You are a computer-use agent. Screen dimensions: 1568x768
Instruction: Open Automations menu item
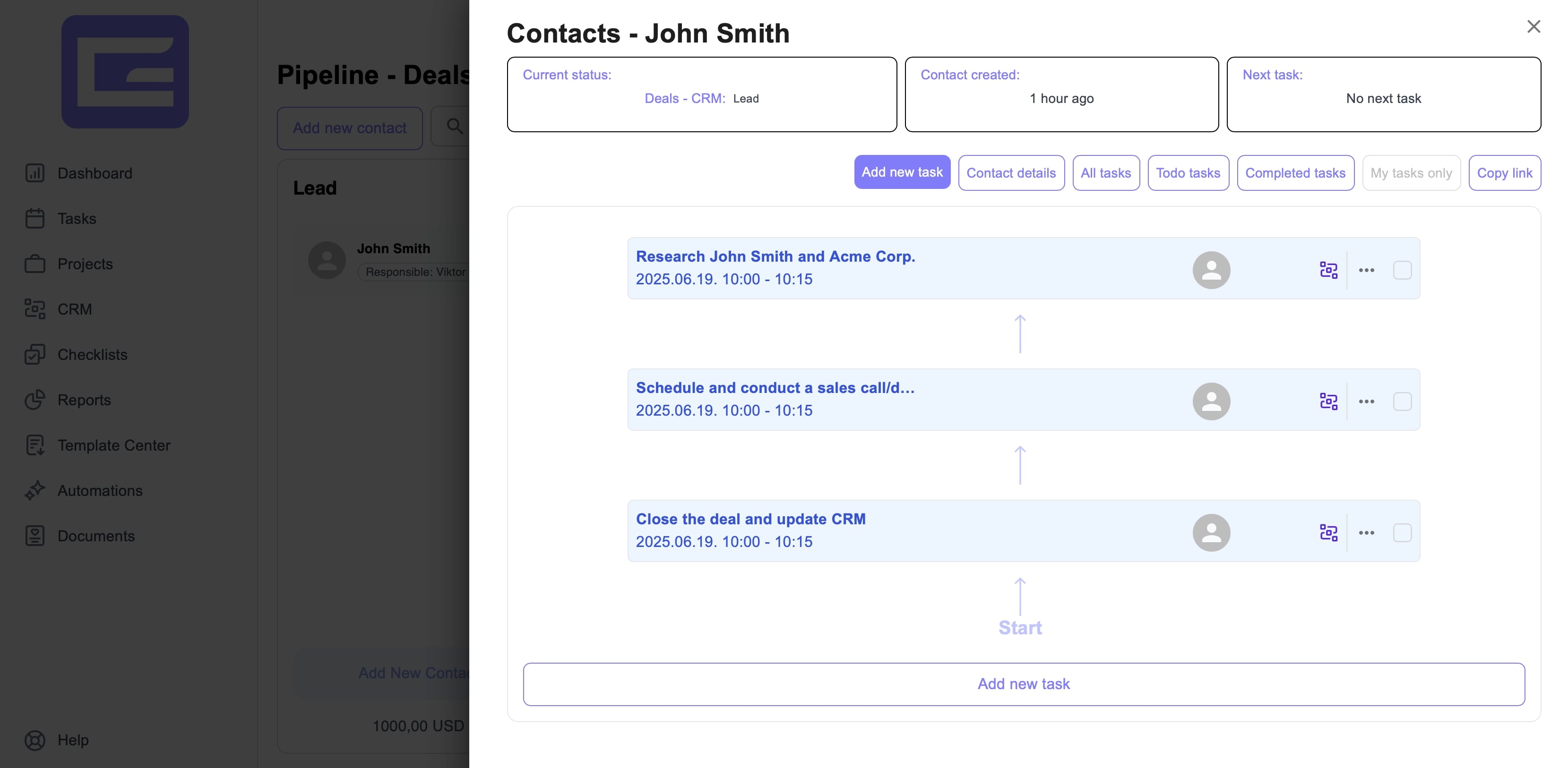point(100,490)
